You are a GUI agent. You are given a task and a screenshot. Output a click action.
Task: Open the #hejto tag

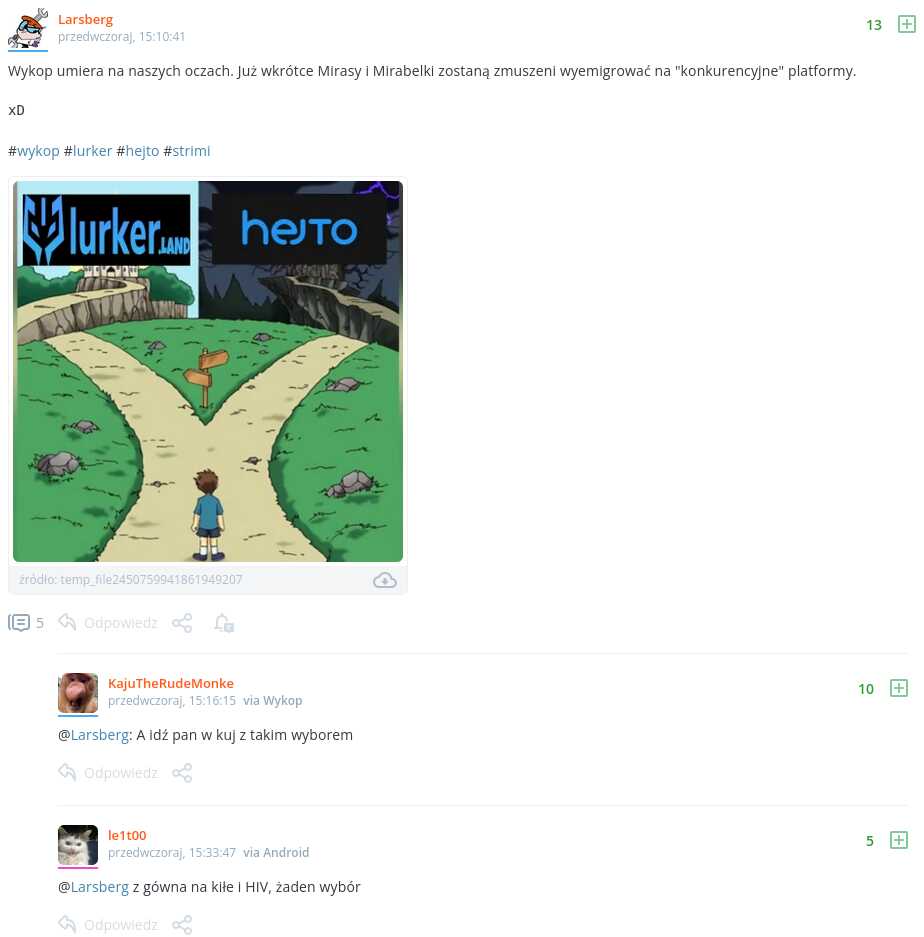coord(138,151)
